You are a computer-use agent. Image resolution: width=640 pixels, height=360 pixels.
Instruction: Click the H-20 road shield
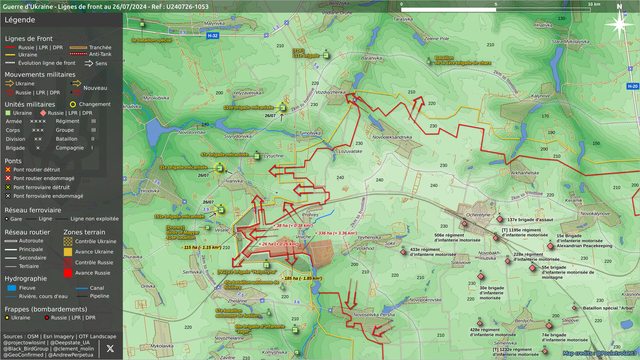[x=632, y=86]
